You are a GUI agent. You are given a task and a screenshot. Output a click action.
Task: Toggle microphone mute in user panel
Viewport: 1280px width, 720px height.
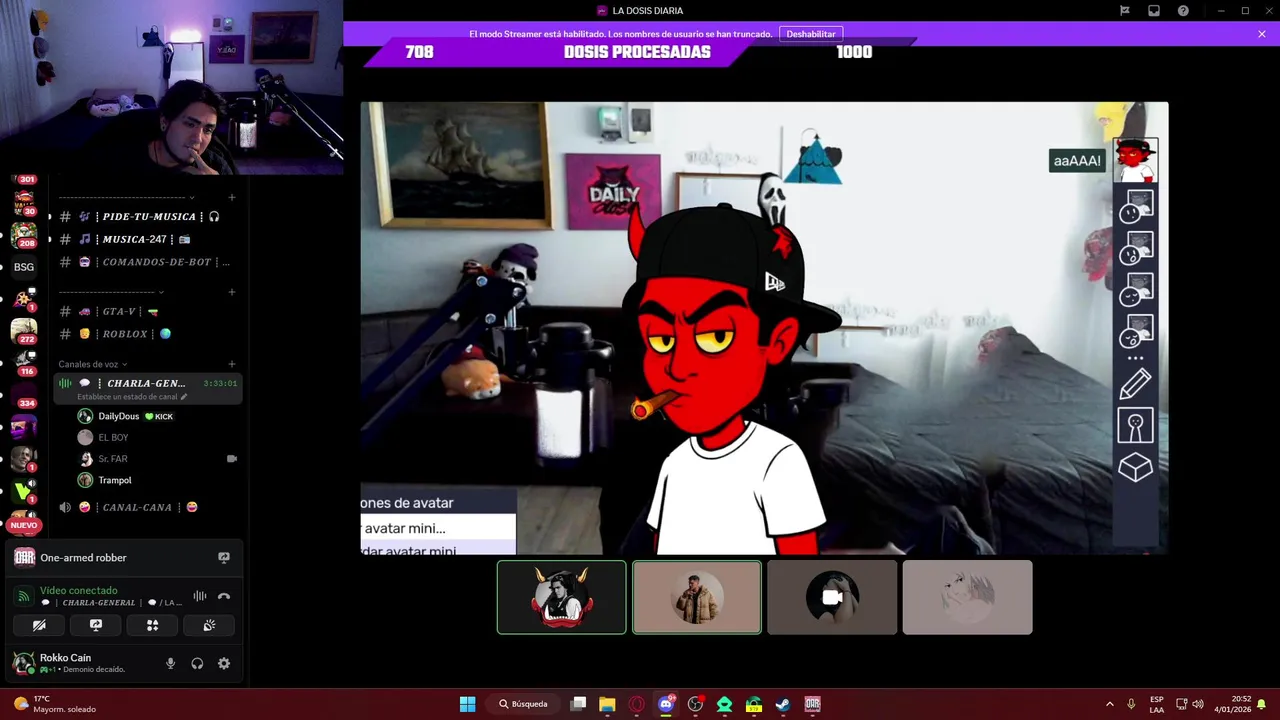[x=170, y=663]
